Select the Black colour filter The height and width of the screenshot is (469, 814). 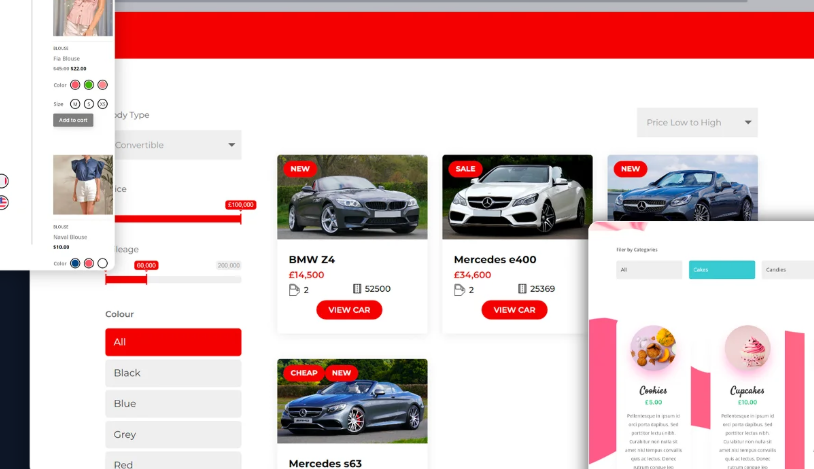pyautogui.click(x=173, y=373)
